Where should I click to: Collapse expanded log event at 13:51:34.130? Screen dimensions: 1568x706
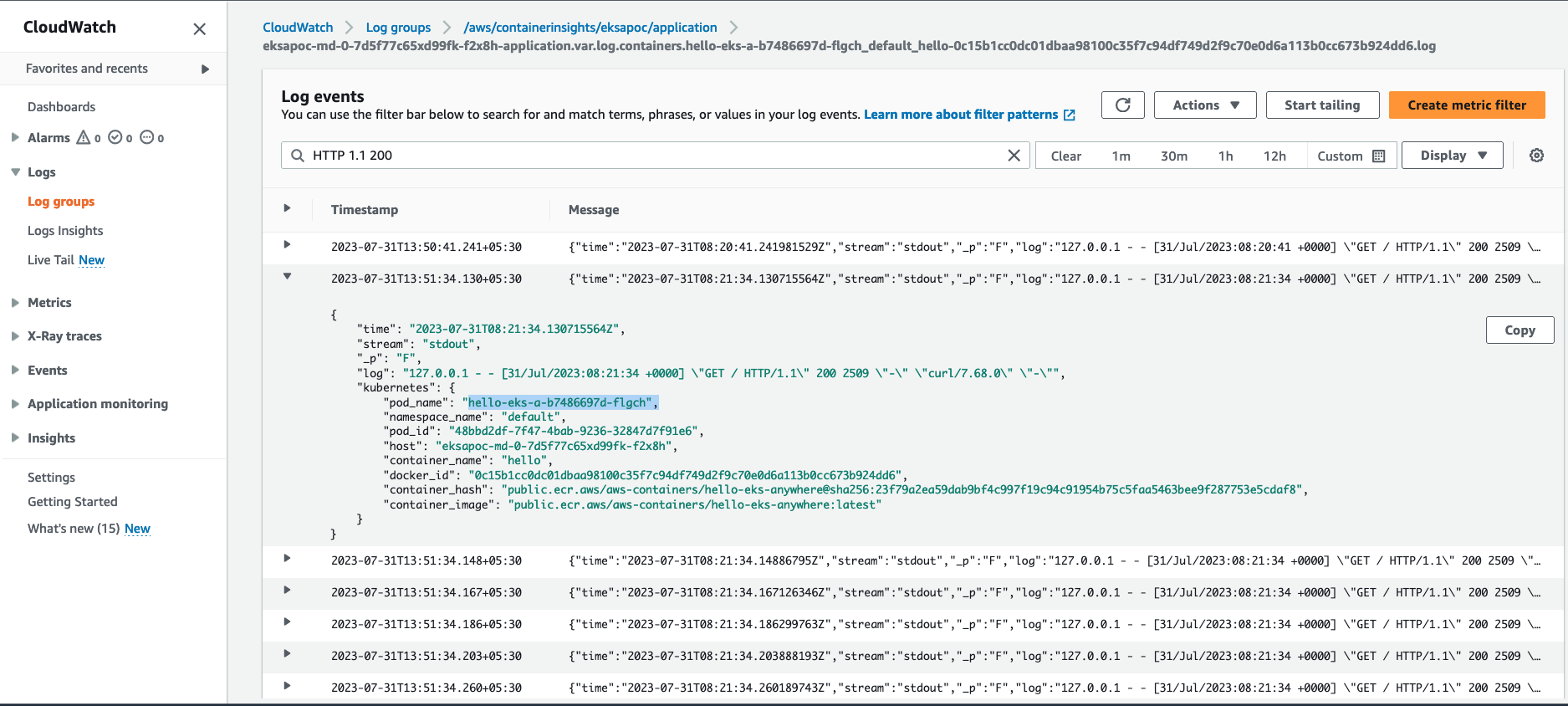pyautogui.click(x=287, y=276)
